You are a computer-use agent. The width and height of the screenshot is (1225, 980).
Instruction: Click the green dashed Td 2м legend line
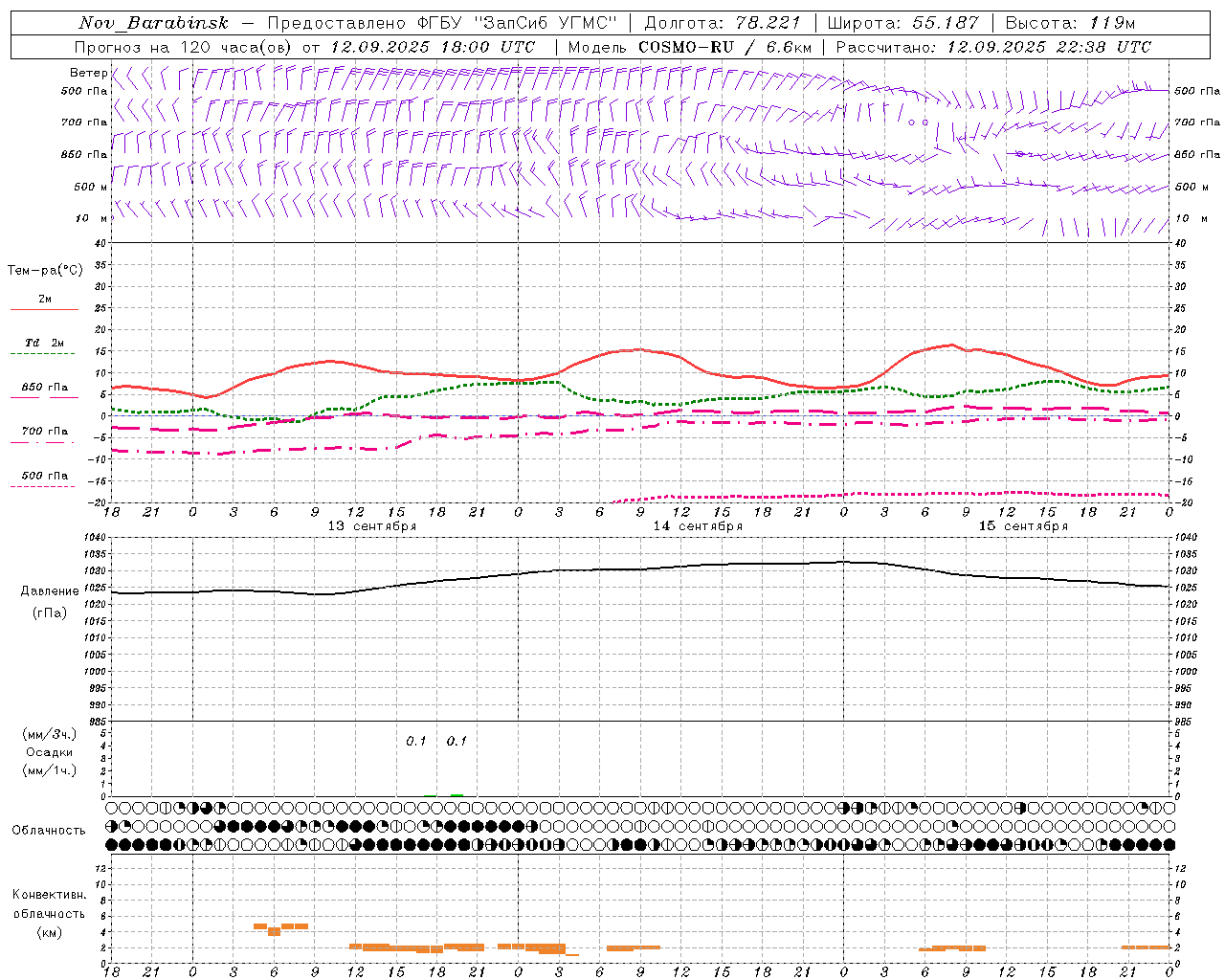coord(42,354)
